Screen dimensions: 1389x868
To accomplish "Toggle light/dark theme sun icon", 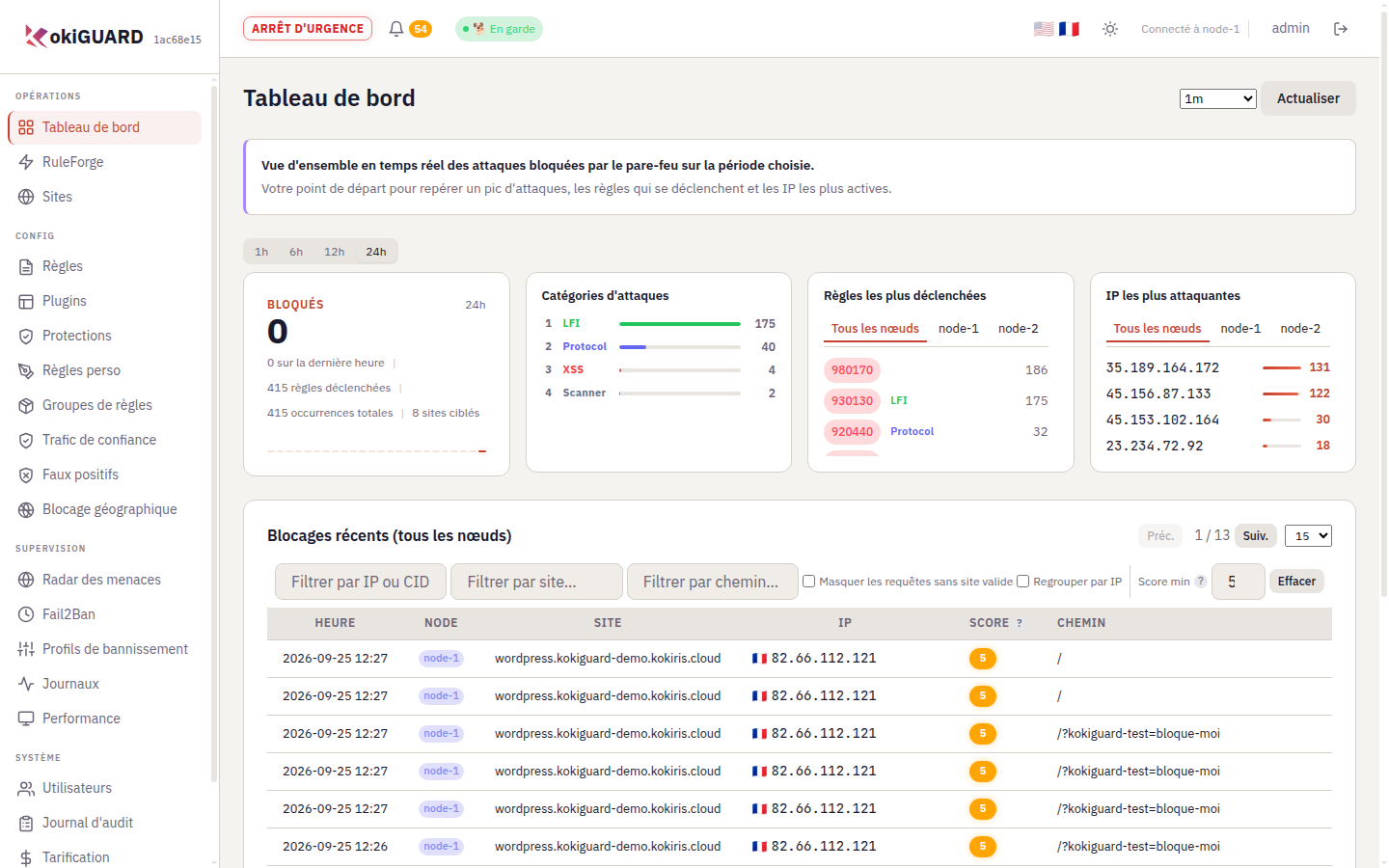I will coord(1110,29).
